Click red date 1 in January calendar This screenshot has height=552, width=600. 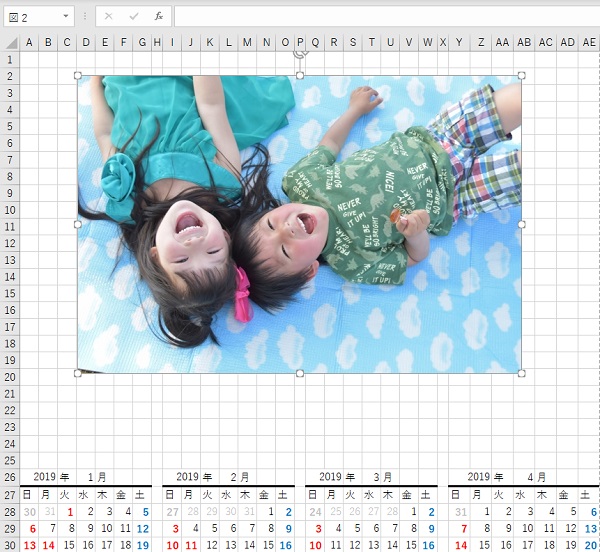coord(70,512)
